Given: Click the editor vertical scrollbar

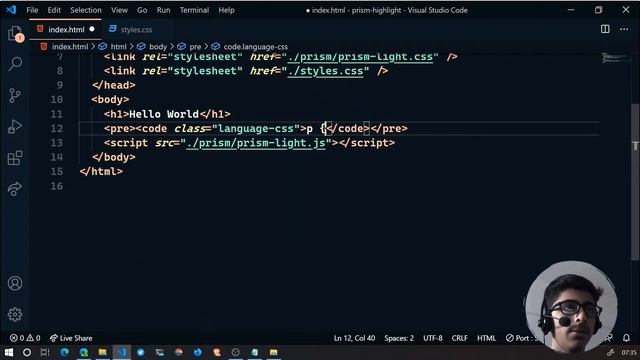Looking at the screenshot, I should (x=635, y=182).
